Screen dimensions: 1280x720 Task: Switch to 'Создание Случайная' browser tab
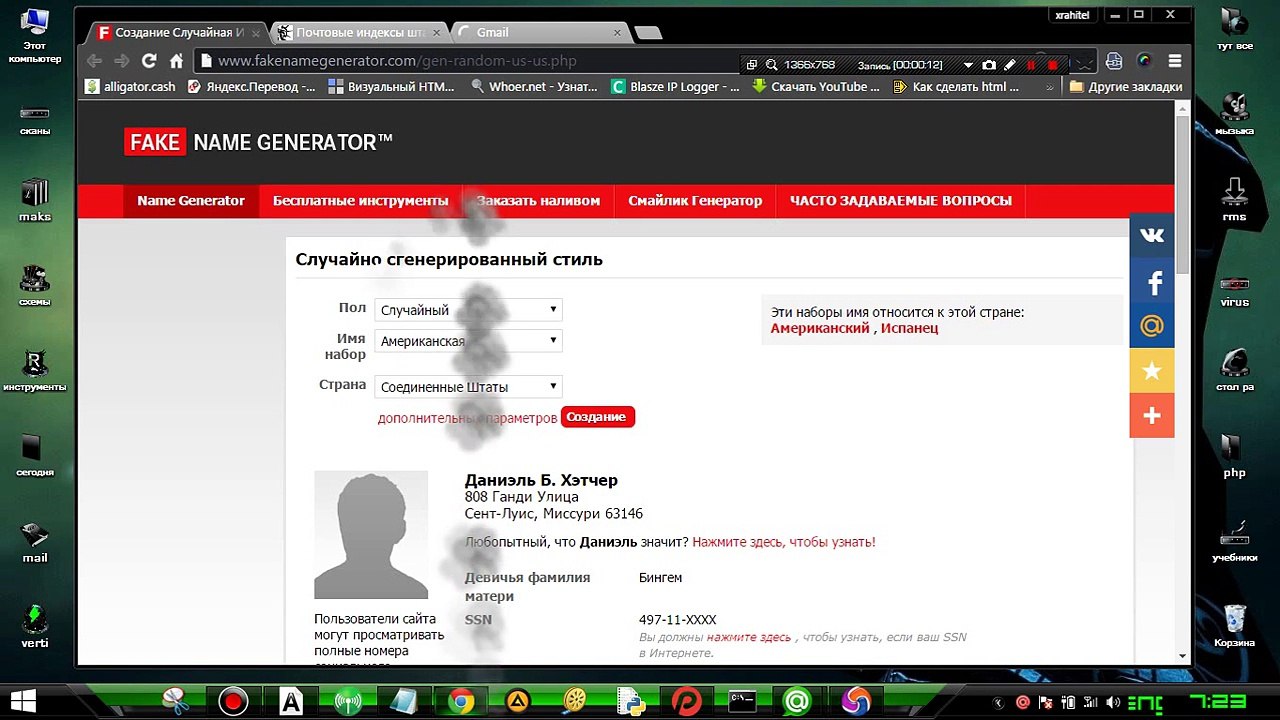[180, 33]
